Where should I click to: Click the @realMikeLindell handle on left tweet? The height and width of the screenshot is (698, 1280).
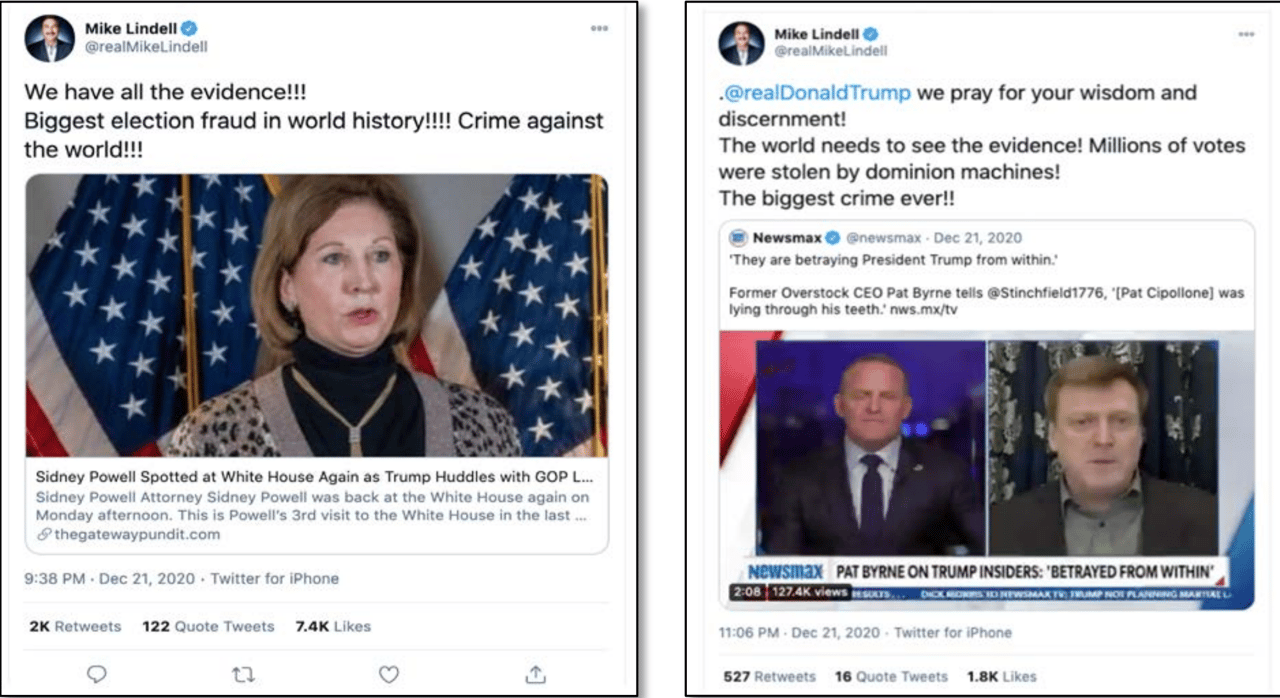(x=146, y=47)
